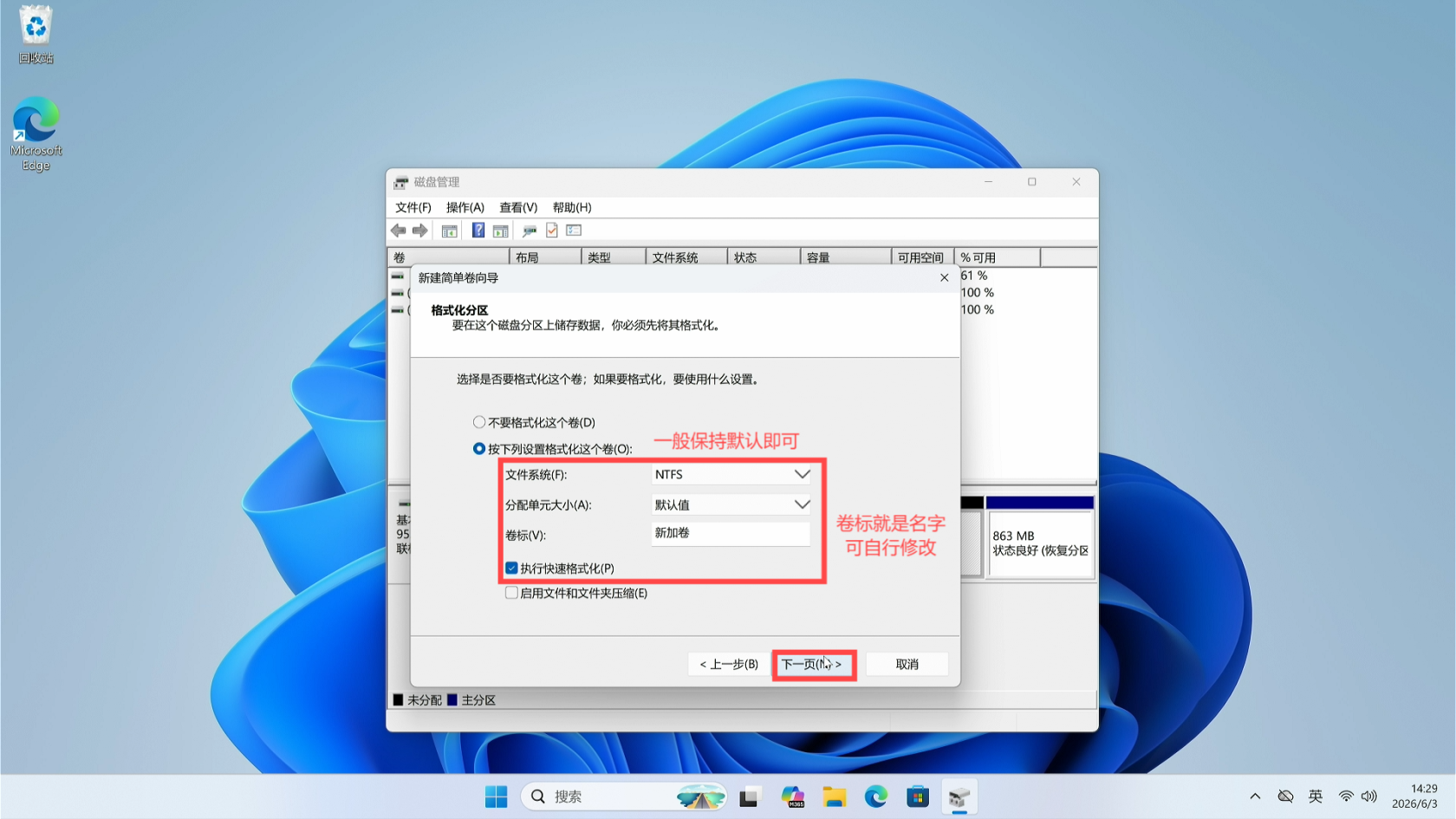This screenshot has width=1456, height=819.
Task: Close the New Simple Volume Wizard dialog
Action: [x=945, y=278]
